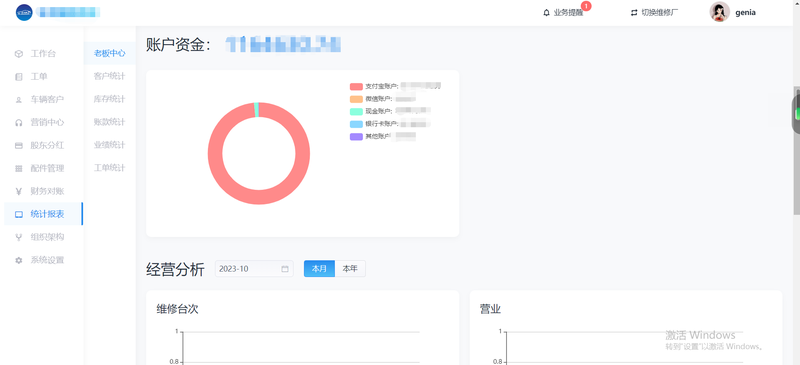The height and width of the screenshot is (365, 800).
Task: Click the 营业 chart title
Action: tap(490, 309)
